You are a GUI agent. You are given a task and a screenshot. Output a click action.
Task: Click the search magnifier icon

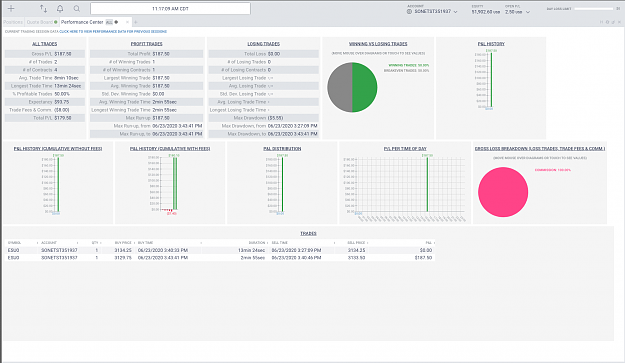click(77, 8)
